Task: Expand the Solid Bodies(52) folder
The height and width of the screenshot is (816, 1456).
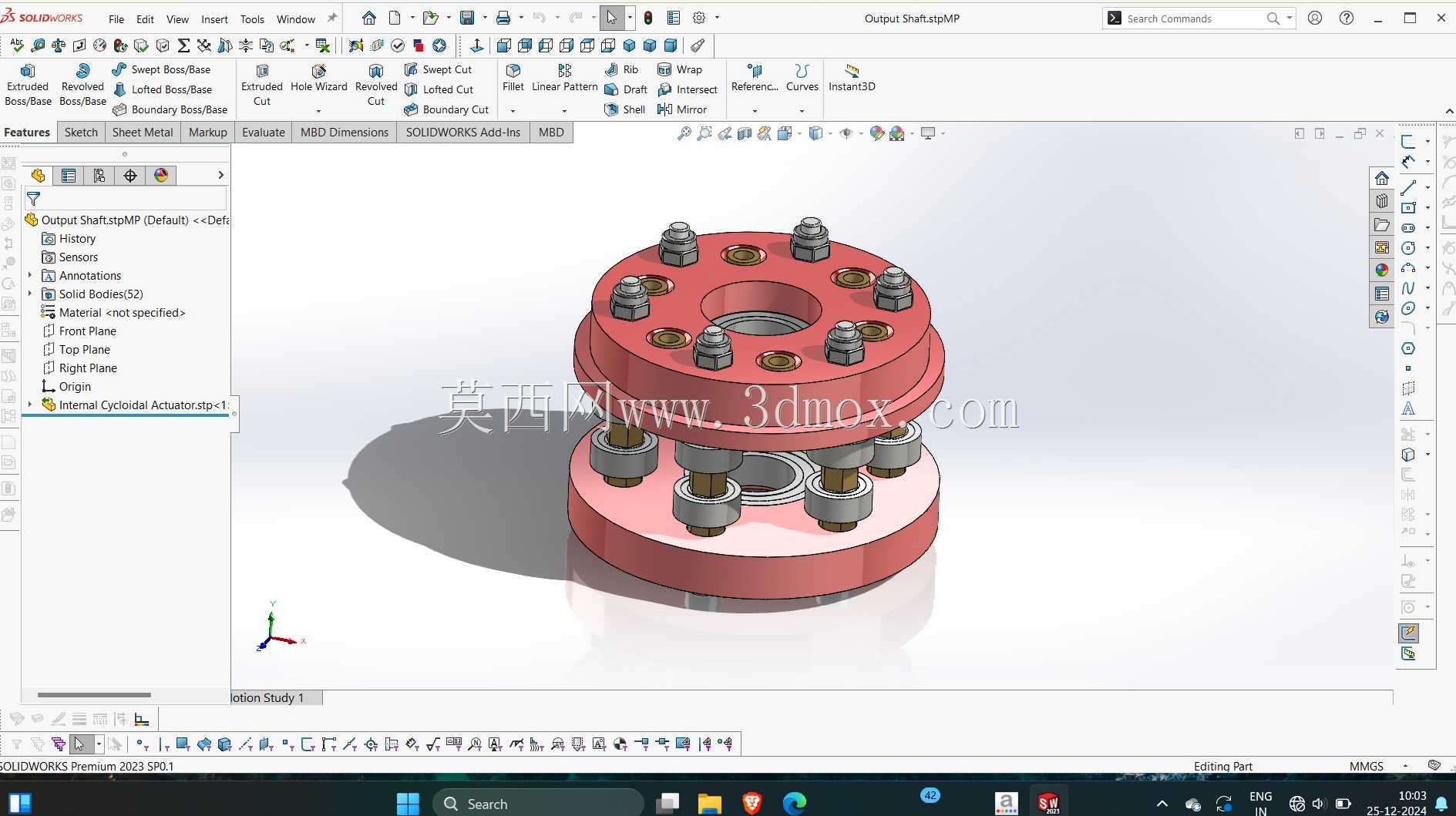Action: 30,294
